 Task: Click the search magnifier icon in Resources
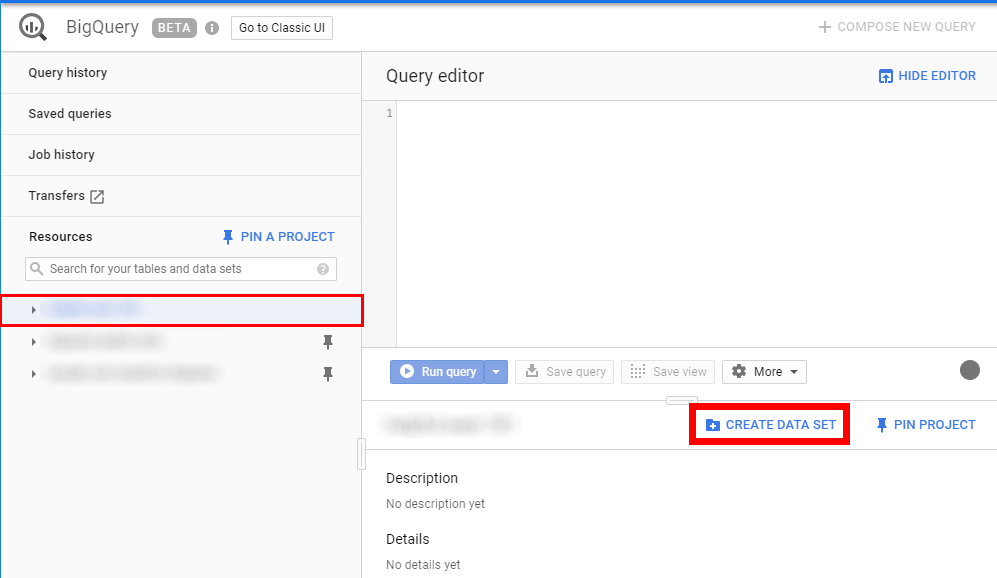[x=37, y=268]
